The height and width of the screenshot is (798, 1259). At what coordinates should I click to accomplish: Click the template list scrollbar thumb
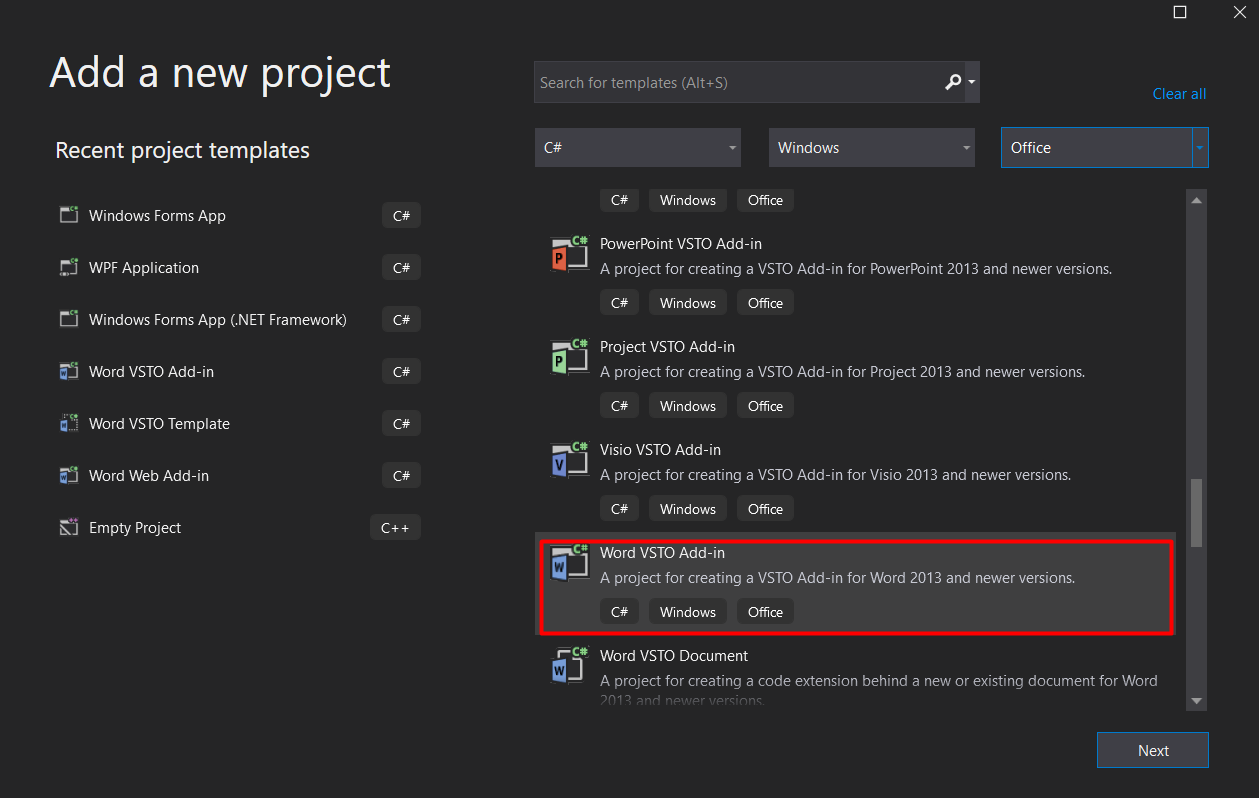pos(1196,513)
